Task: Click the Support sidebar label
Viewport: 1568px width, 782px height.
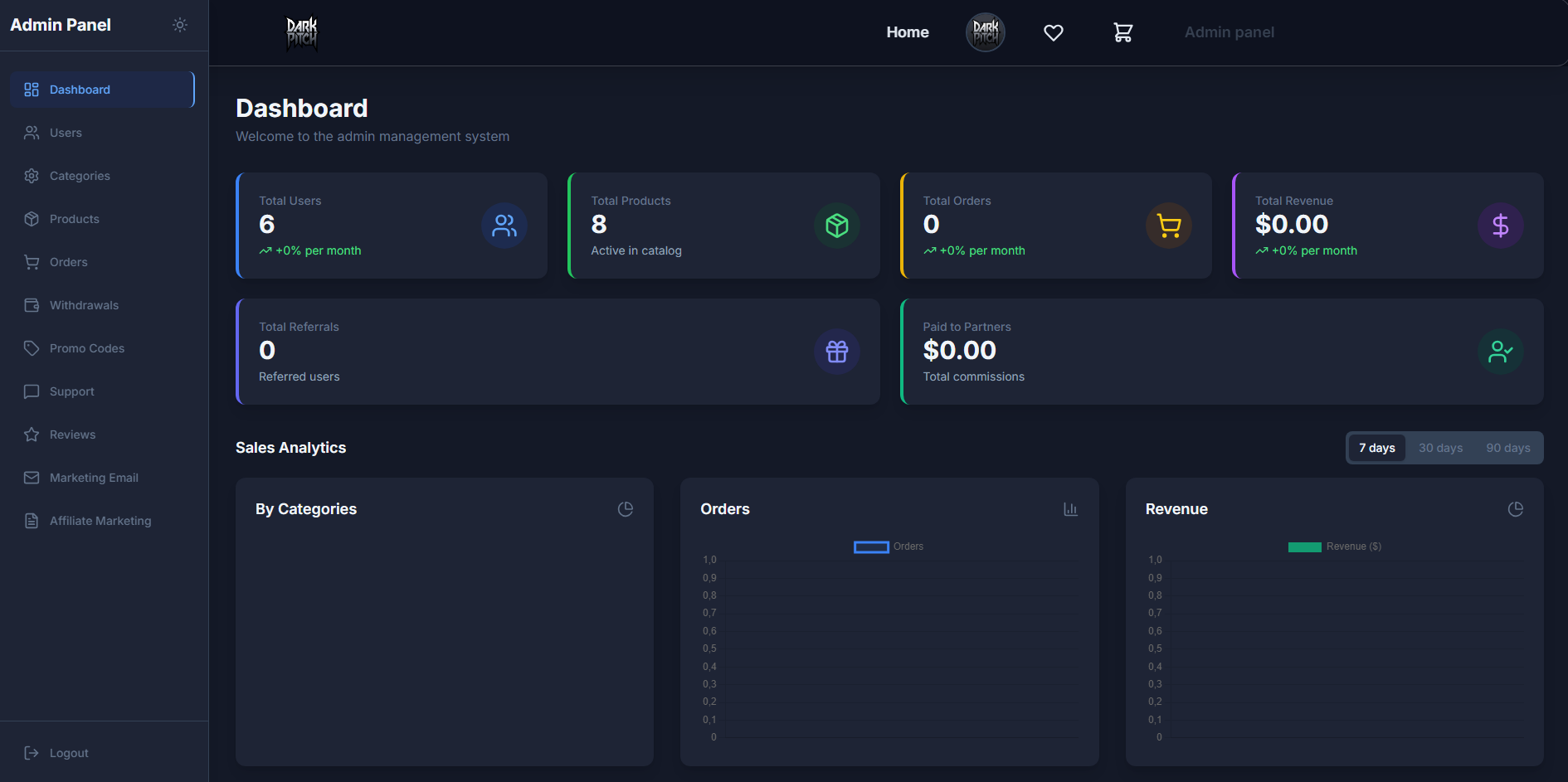Action: coord(72,391)
